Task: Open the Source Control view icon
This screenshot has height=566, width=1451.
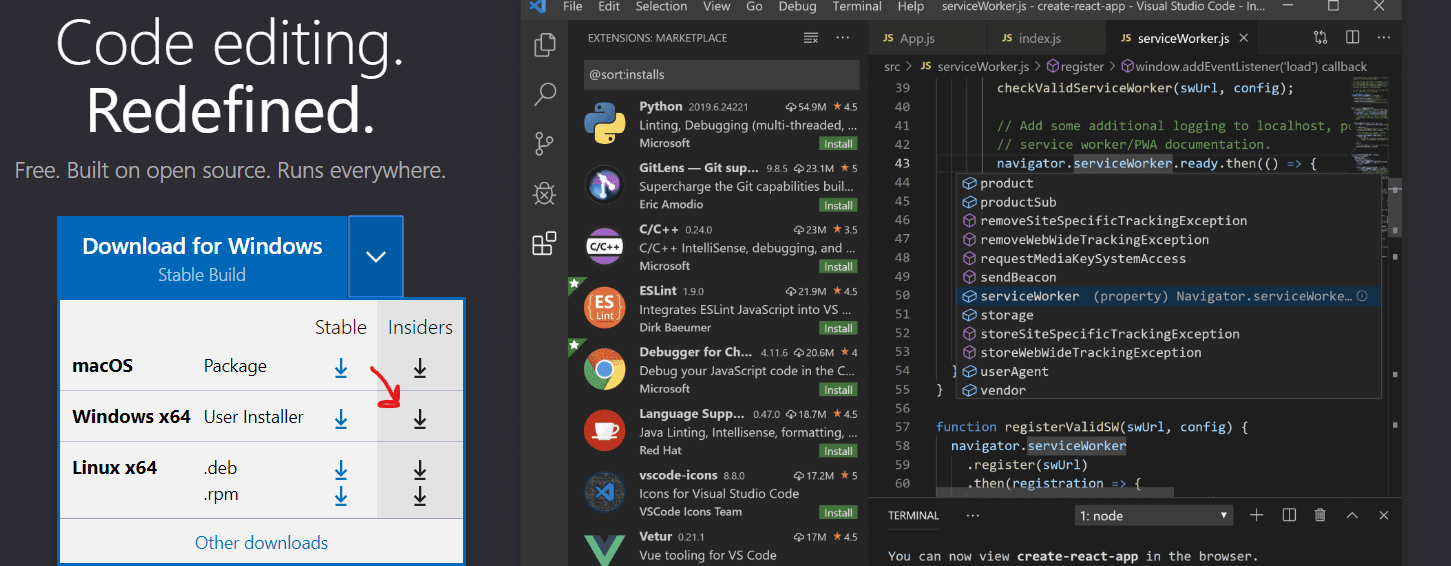Action: (x=545, y=144)
